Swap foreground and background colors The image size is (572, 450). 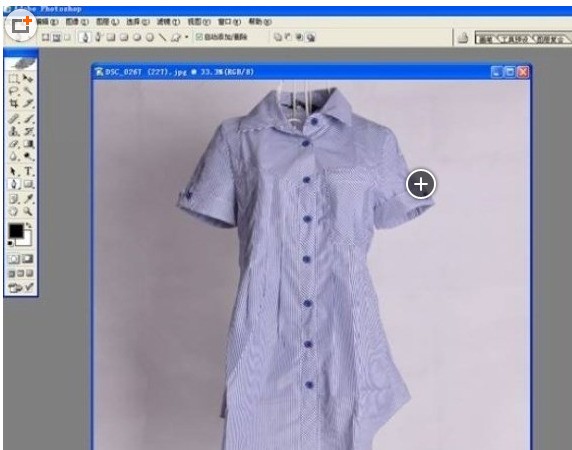pyautogui.click(x=29, y=226)
